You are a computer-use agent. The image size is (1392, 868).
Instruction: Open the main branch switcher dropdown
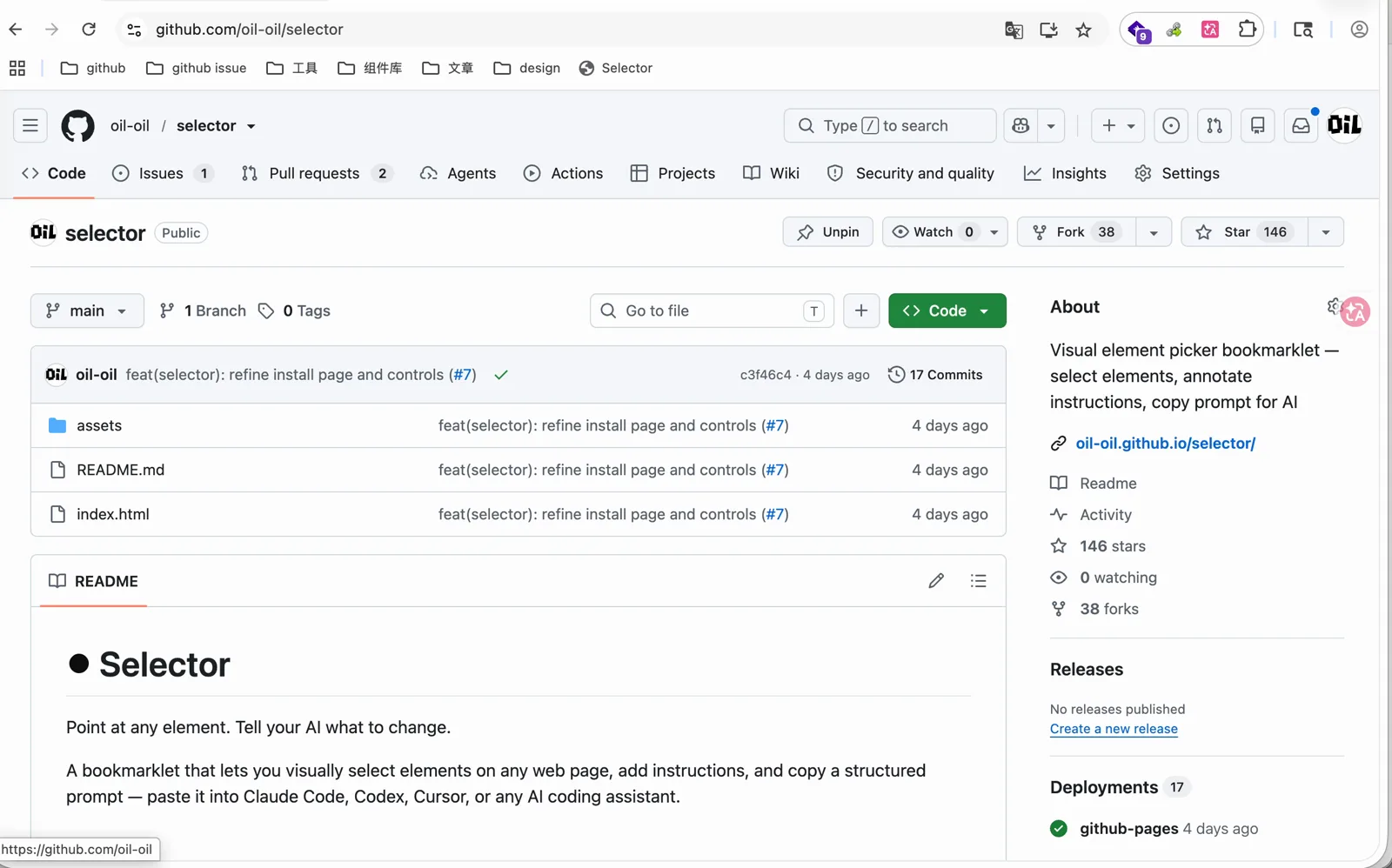pyautogui.click(x=87, y=310)
